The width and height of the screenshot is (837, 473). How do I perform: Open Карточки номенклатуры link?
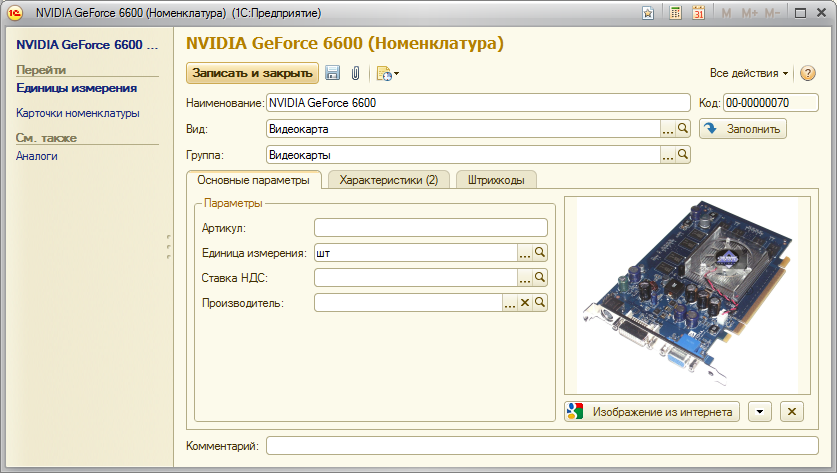(78, 113)
